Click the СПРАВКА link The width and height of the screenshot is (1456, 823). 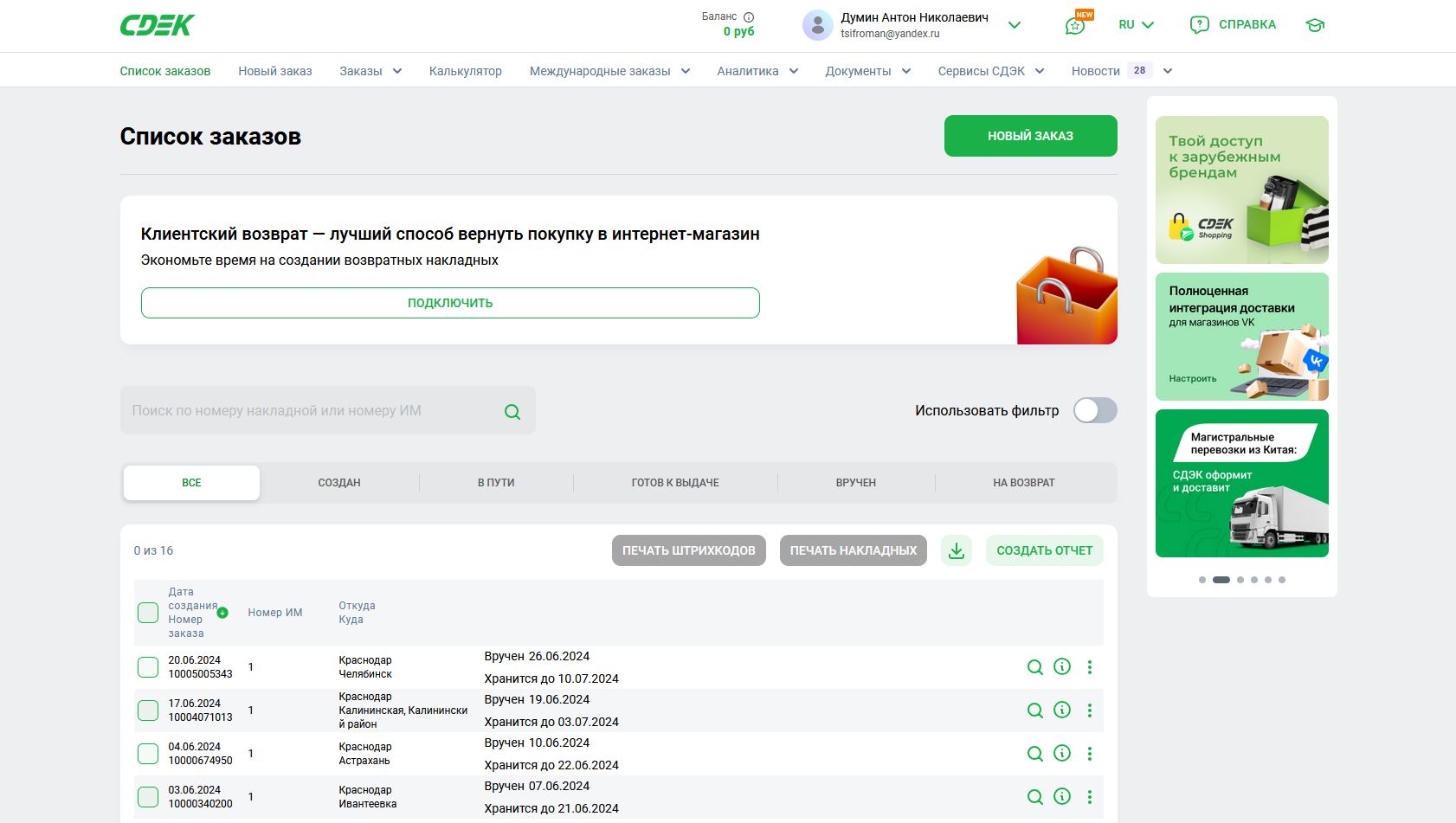1247,24
